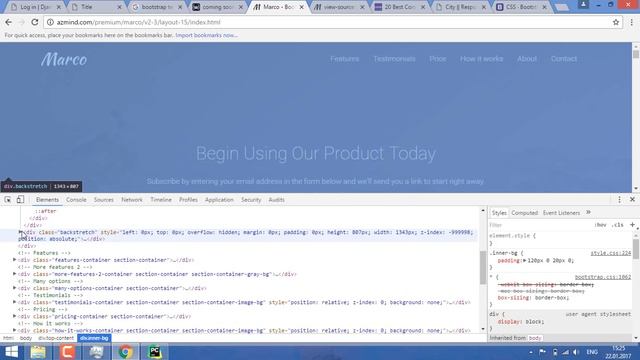
Task: Open the Testimonials nav link
Action: coord(394,59)
